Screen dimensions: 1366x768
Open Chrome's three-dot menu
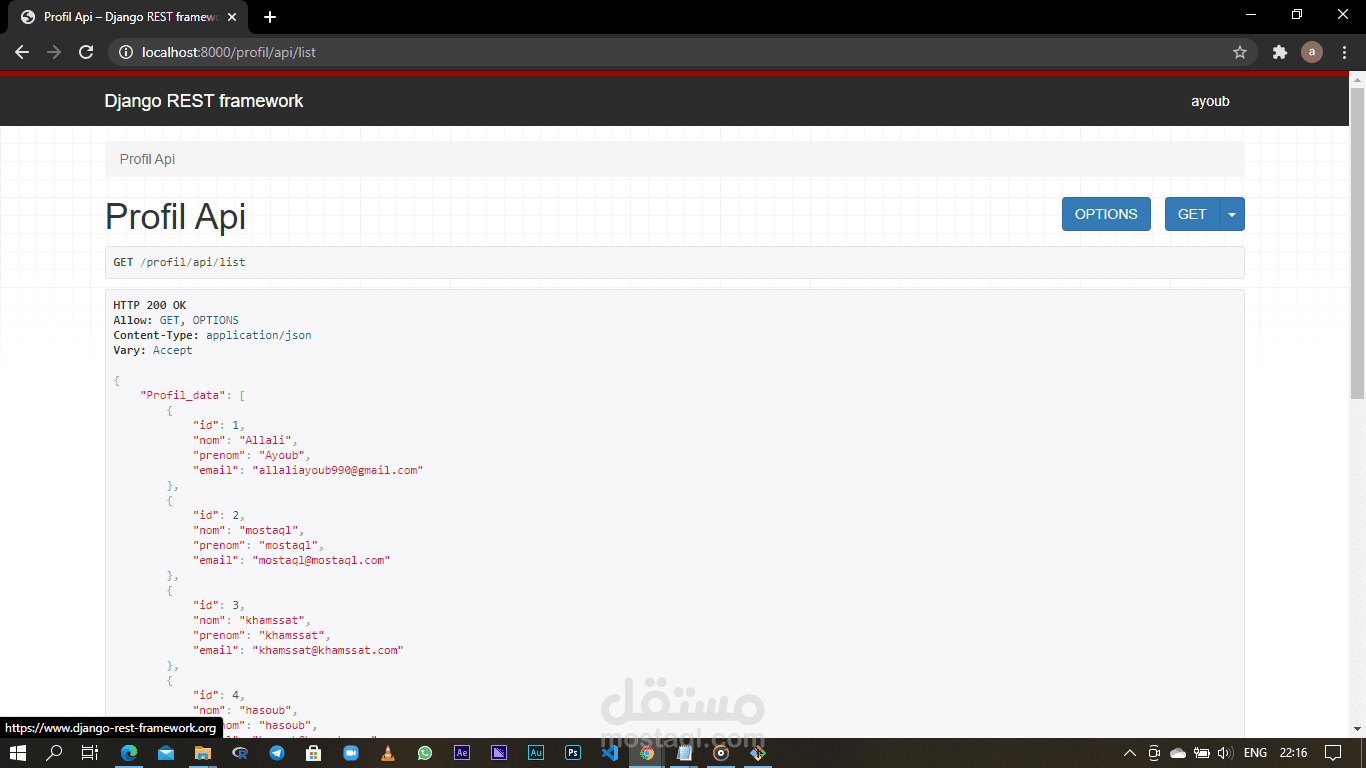1344,52
